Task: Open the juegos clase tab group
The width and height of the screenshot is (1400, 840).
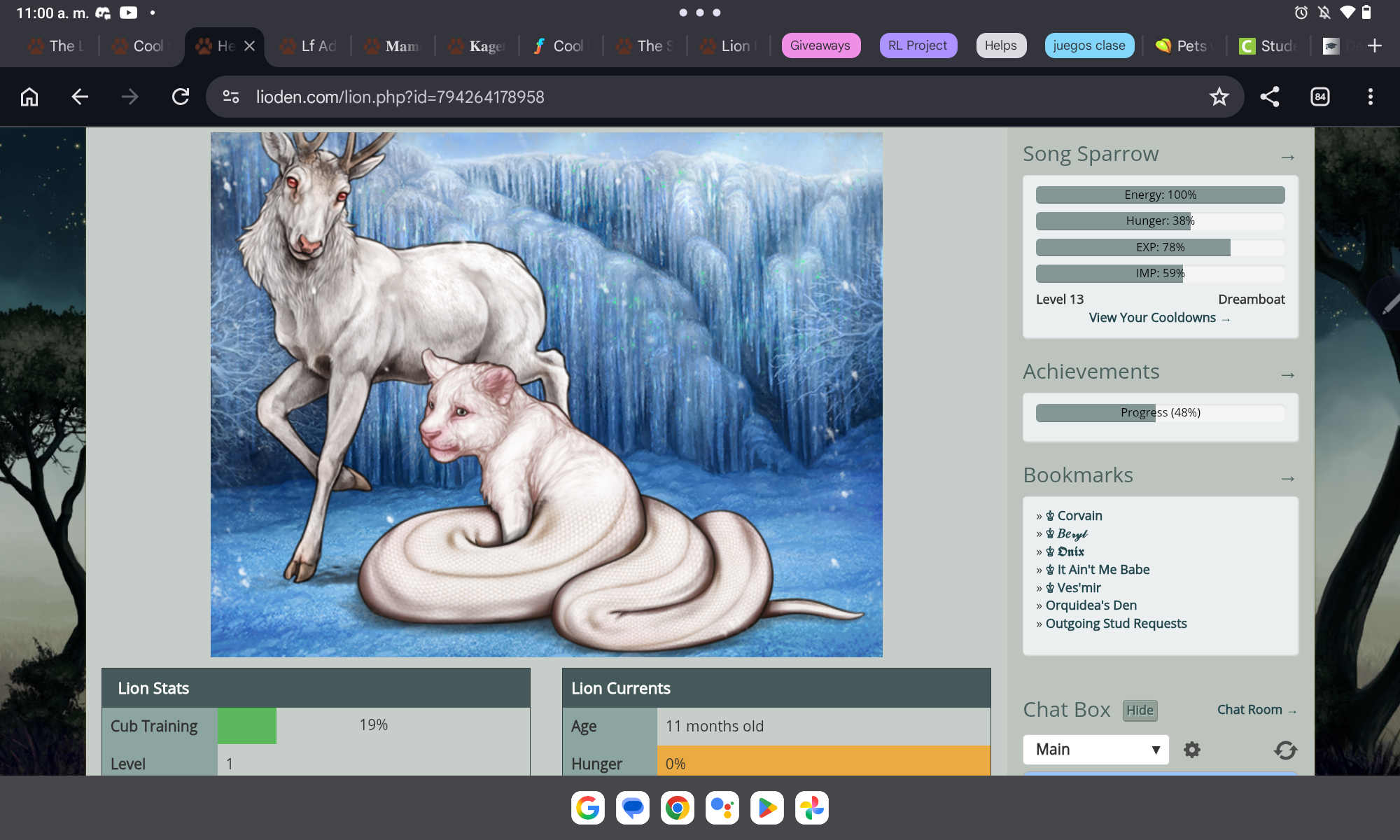Action: point(1089,45)
